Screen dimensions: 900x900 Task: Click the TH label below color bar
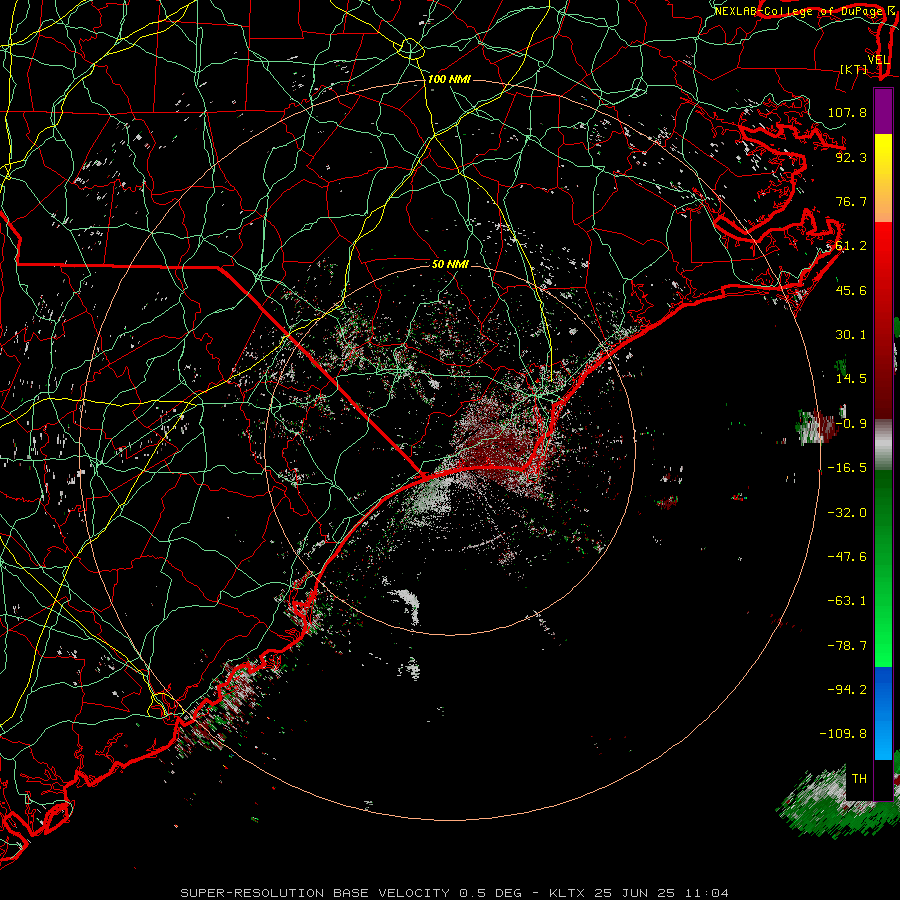pos(859,779)
